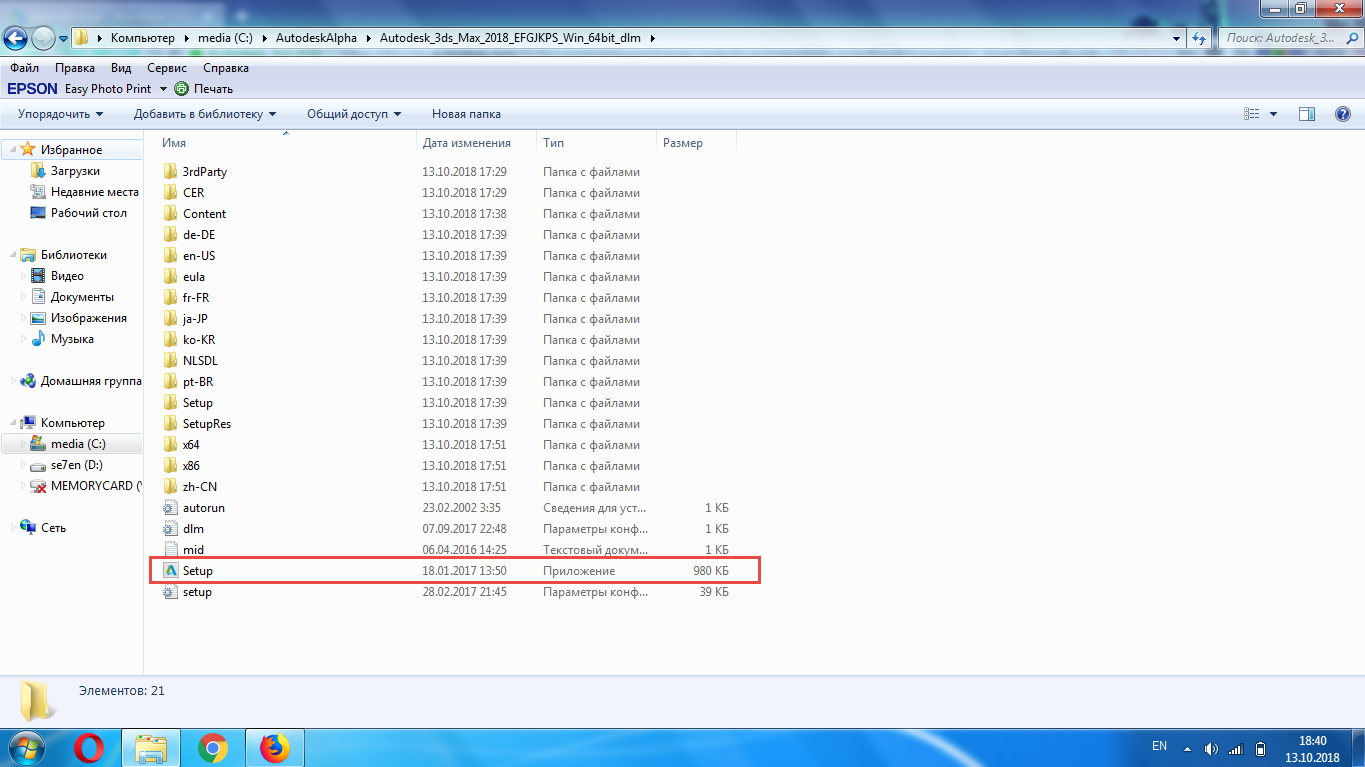Image resolution: width=1365 pixels, height=767 pixels.
Task: Click the forward navigation arrow button
Action: (x=43, y=39)
